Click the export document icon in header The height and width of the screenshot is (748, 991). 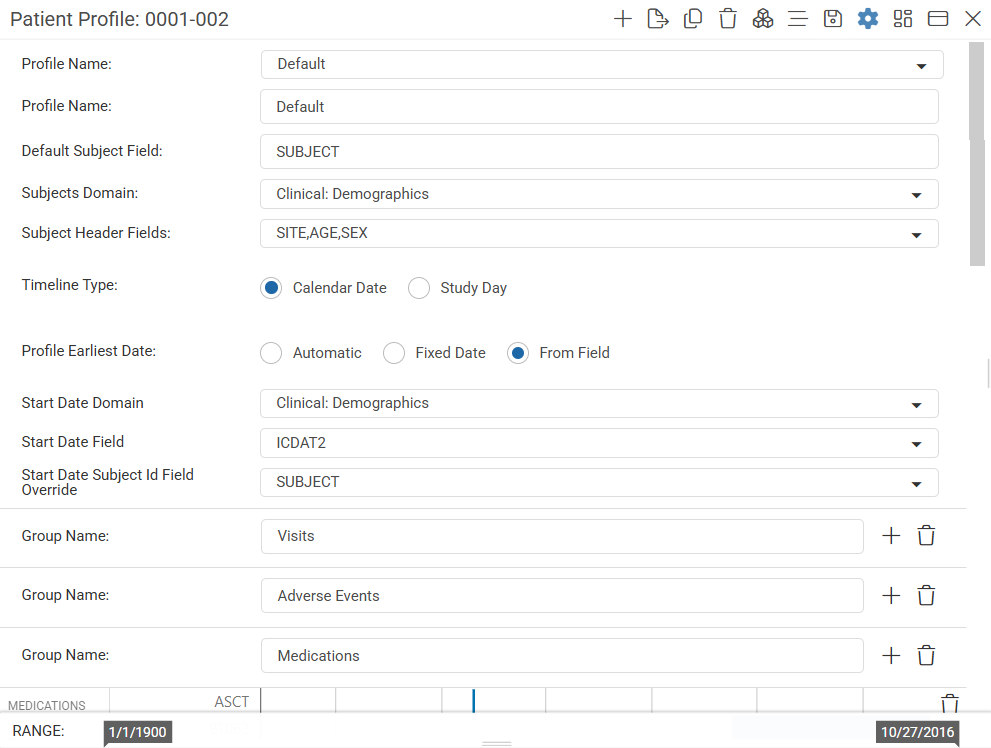[x=658, y=19]
